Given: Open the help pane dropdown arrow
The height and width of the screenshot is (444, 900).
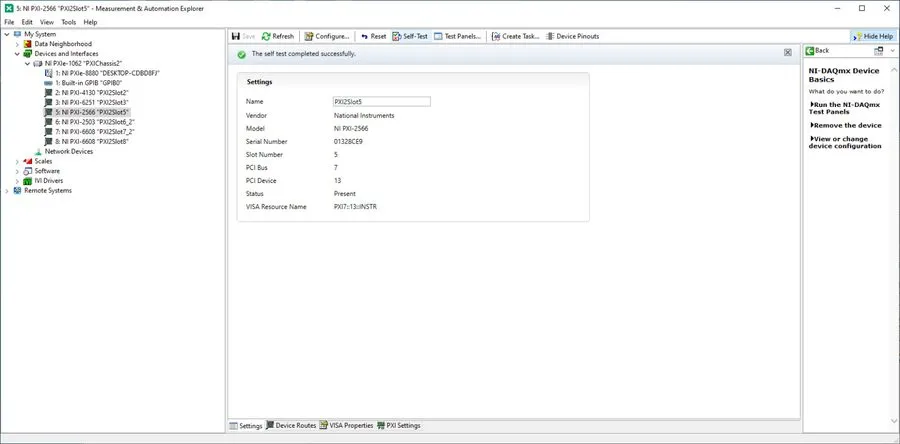Looking at the screenshot, I should point(893,50).
